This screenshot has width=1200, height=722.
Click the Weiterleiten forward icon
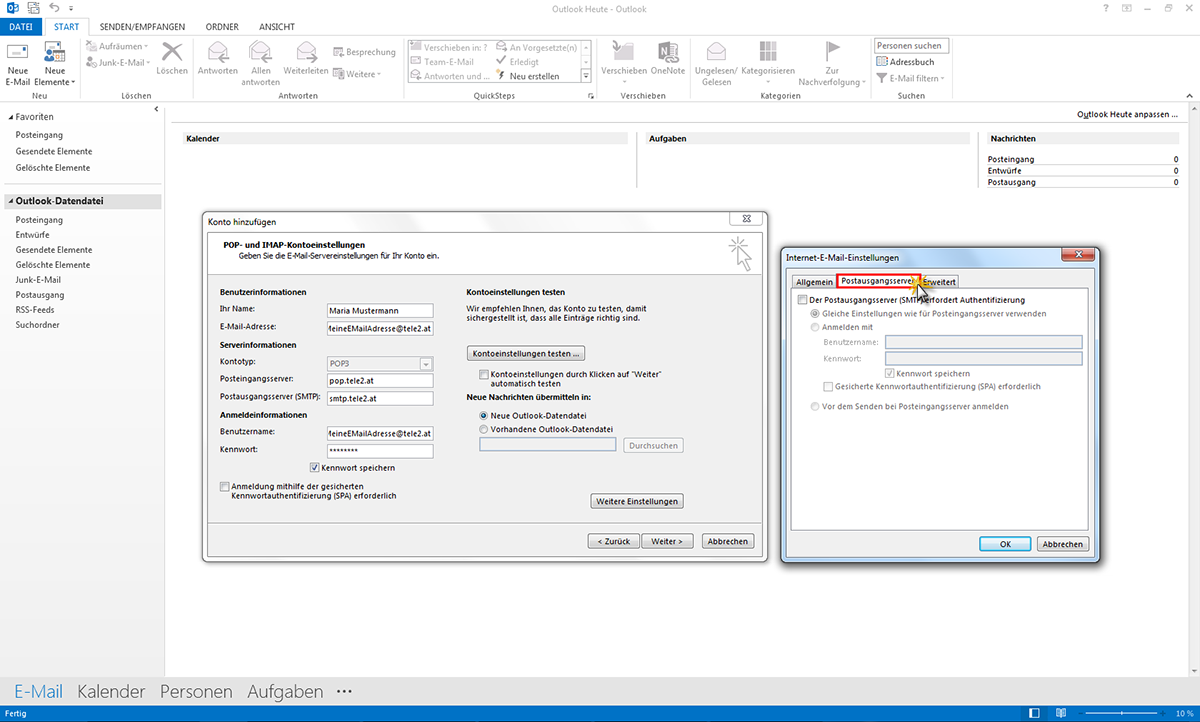(x=306, y=52)
